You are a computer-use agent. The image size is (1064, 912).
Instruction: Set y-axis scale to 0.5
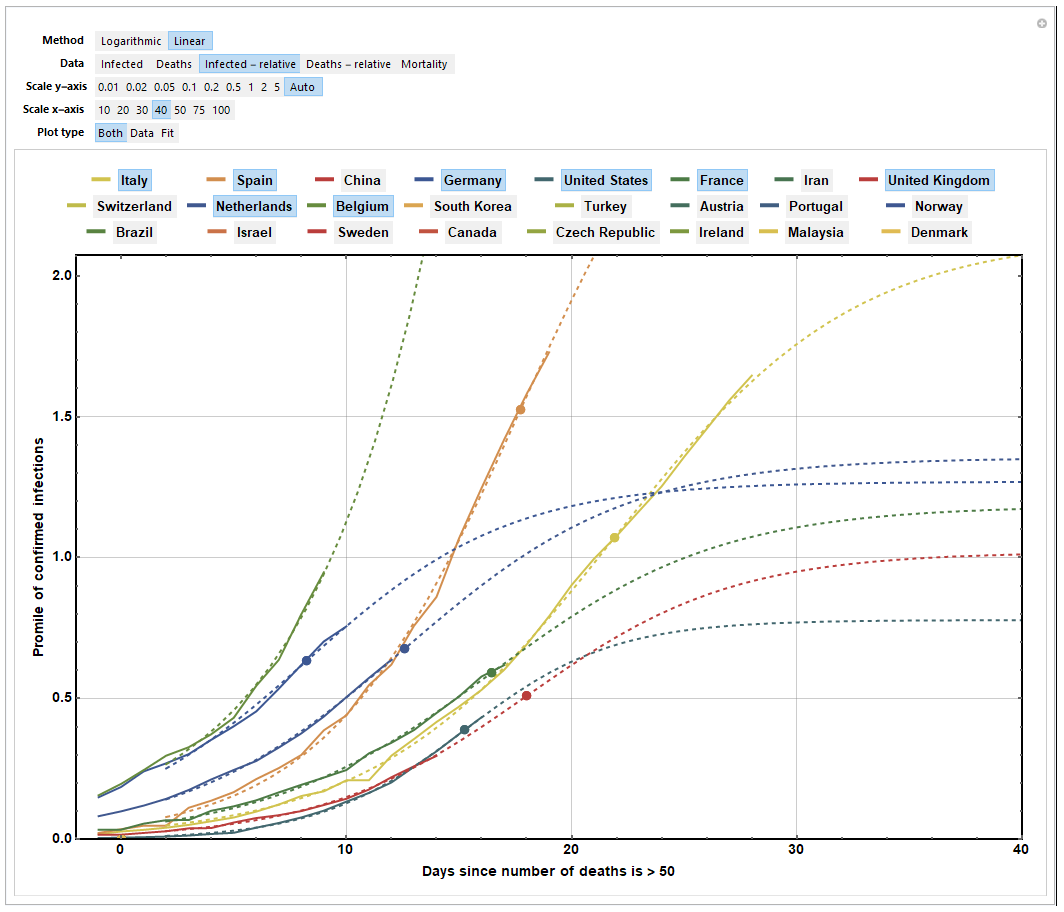[x=233, y=88]
